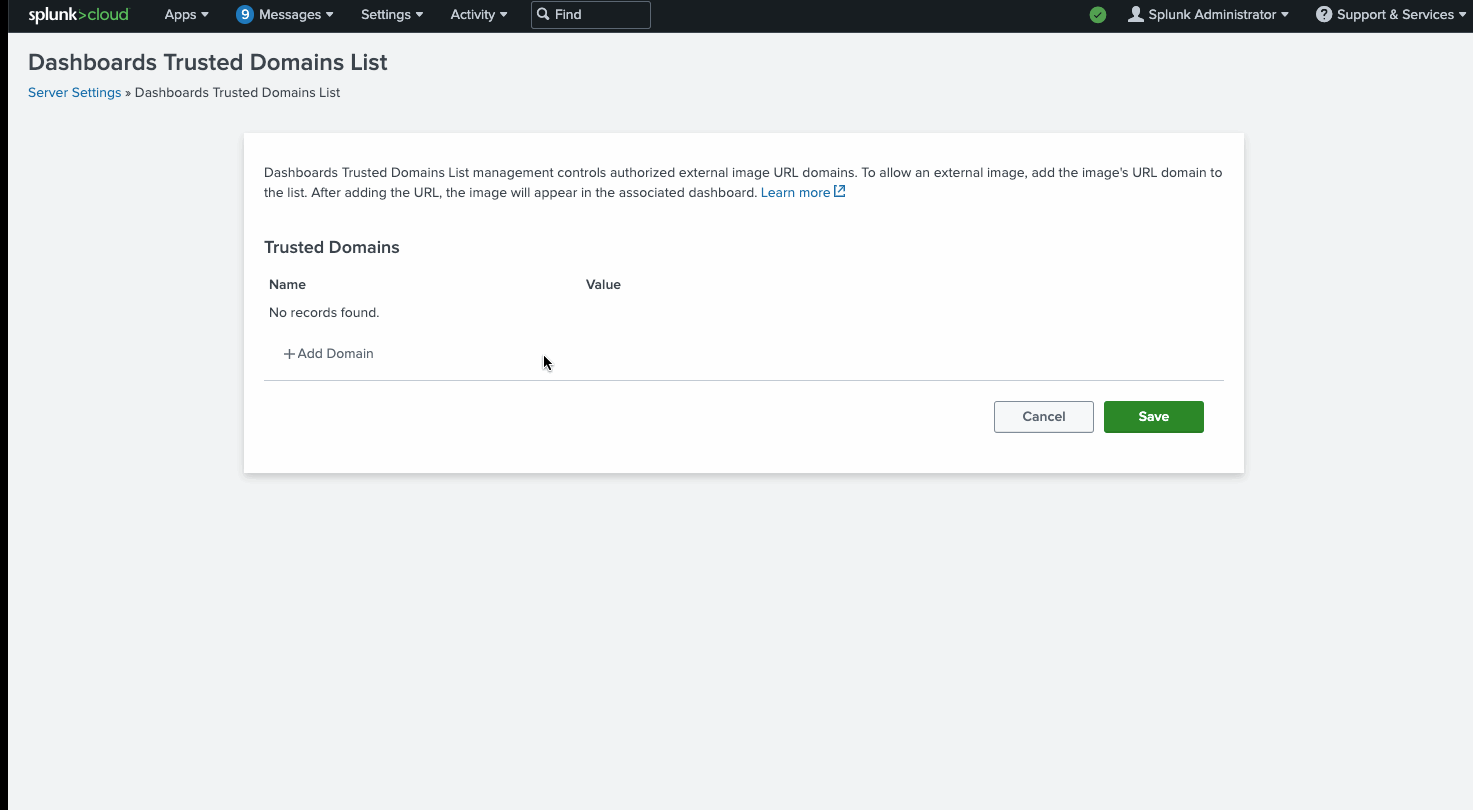Click the Splunk Administrator user icon
1473x810 pixels.
pos(1135,15)
